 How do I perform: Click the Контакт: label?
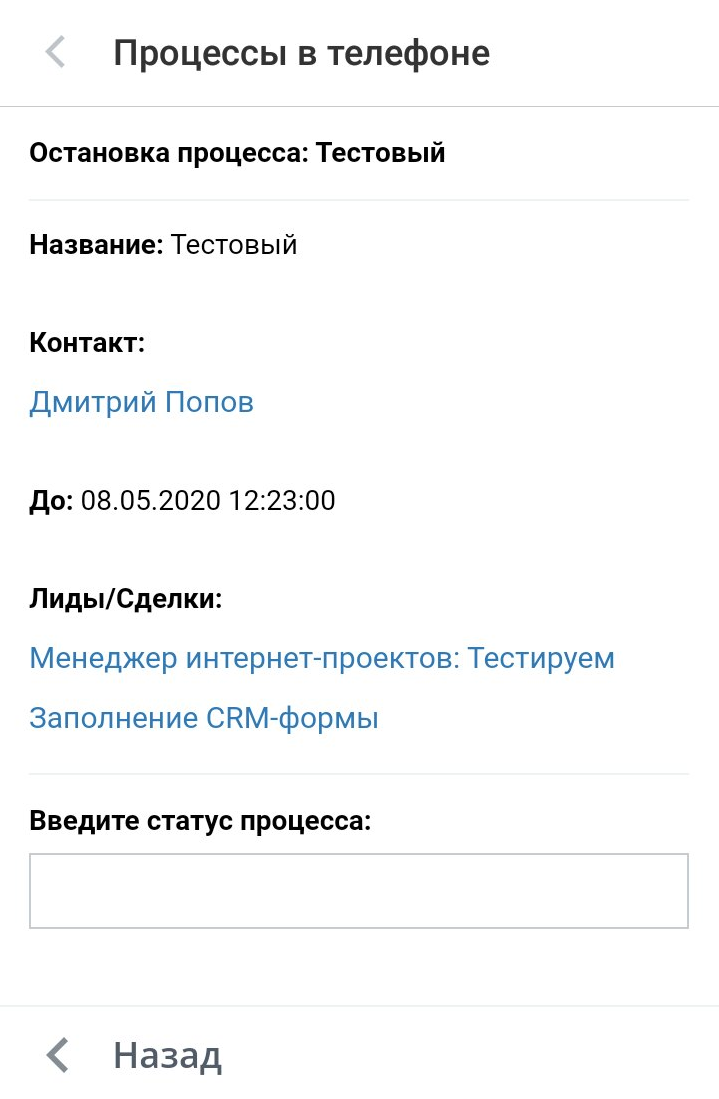(x=87, y=343)
